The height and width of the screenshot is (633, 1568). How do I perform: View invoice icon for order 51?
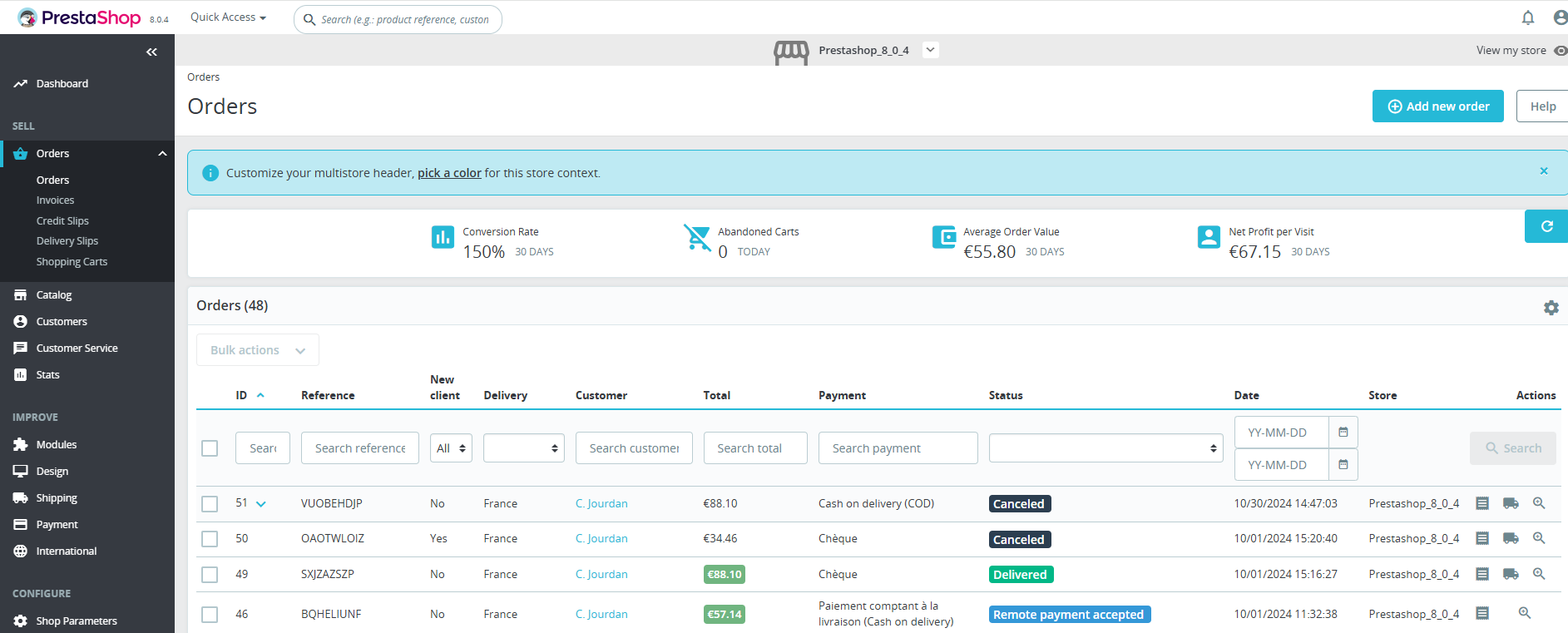point(1482,503)
